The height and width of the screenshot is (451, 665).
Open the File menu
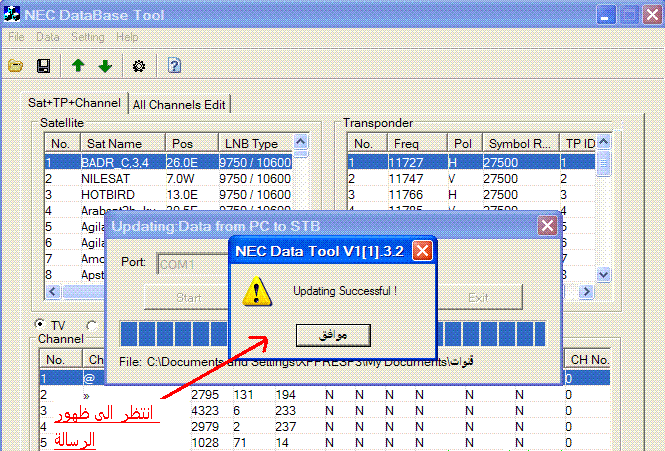16,37
